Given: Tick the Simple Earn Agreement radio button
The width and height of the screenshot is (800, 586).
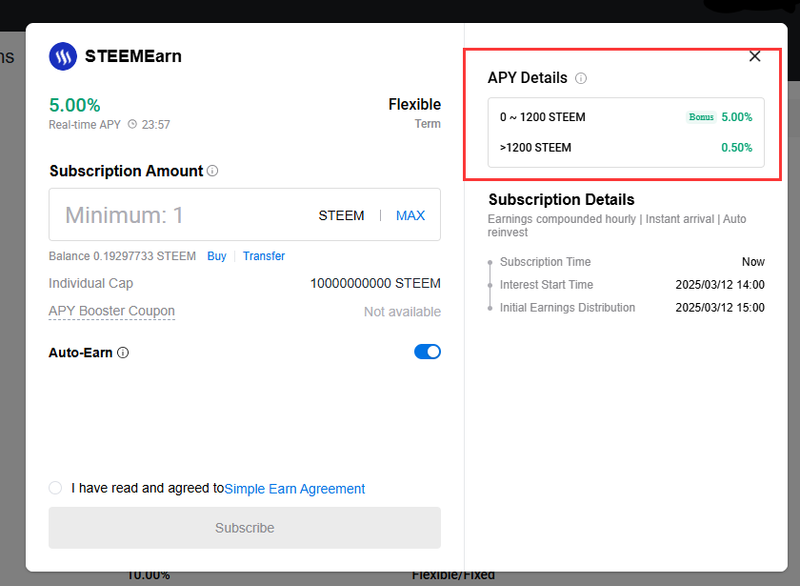Looking at the screenshot, I should [x=55, y=488].
